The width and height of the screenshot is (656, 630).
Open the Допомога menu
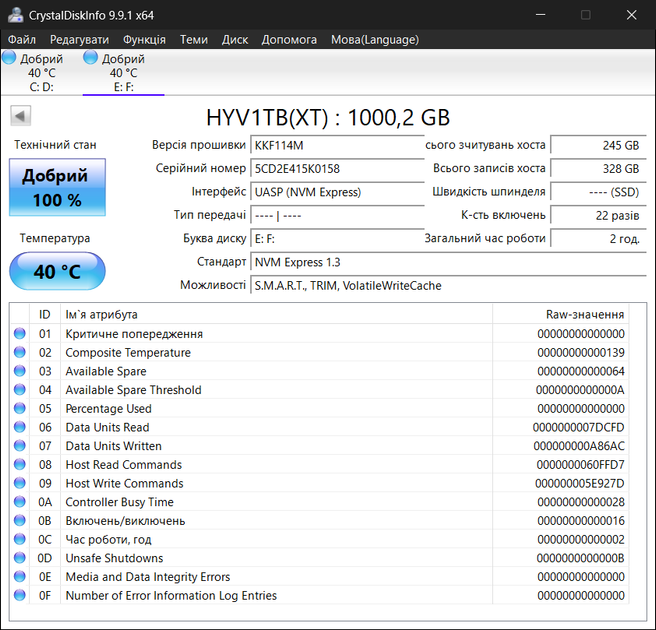(x=289, y=40)
